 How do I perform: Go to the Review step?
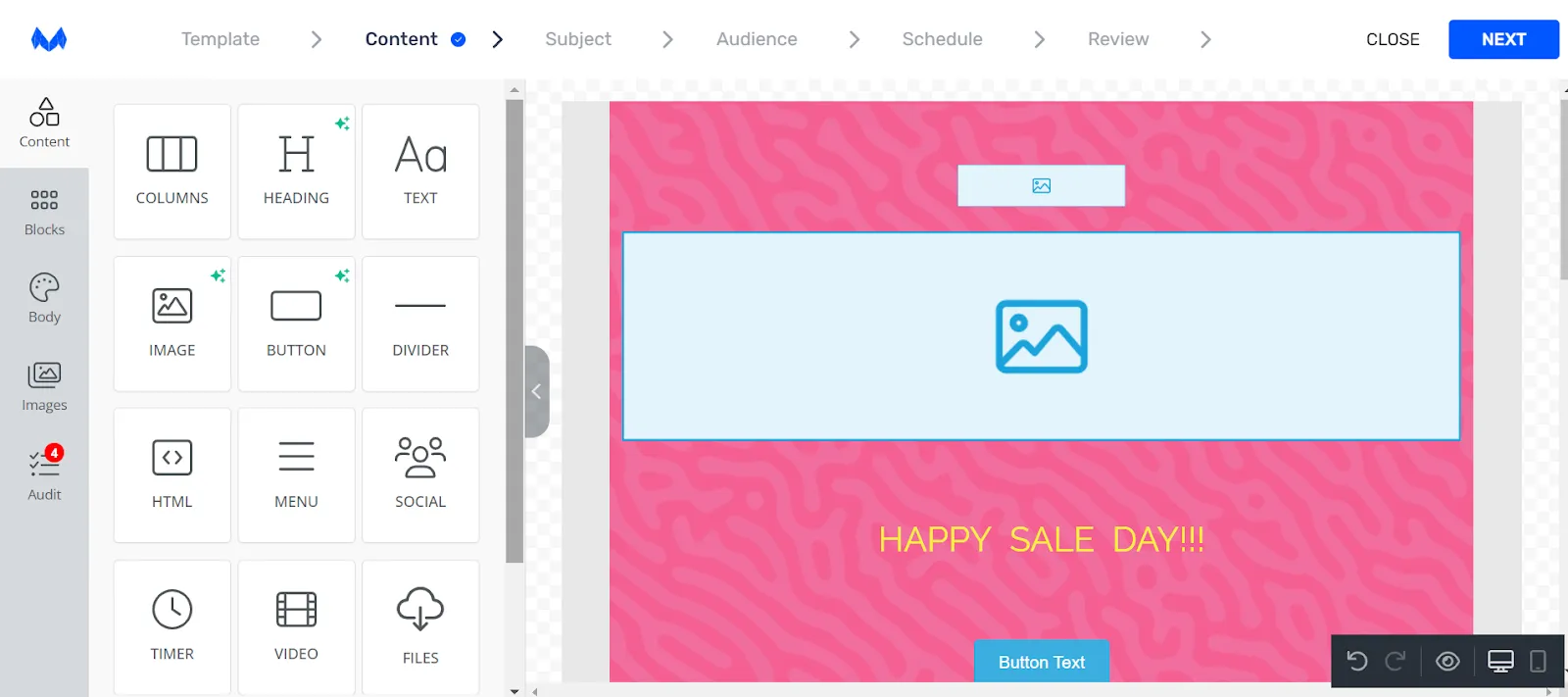(1118, 39)
